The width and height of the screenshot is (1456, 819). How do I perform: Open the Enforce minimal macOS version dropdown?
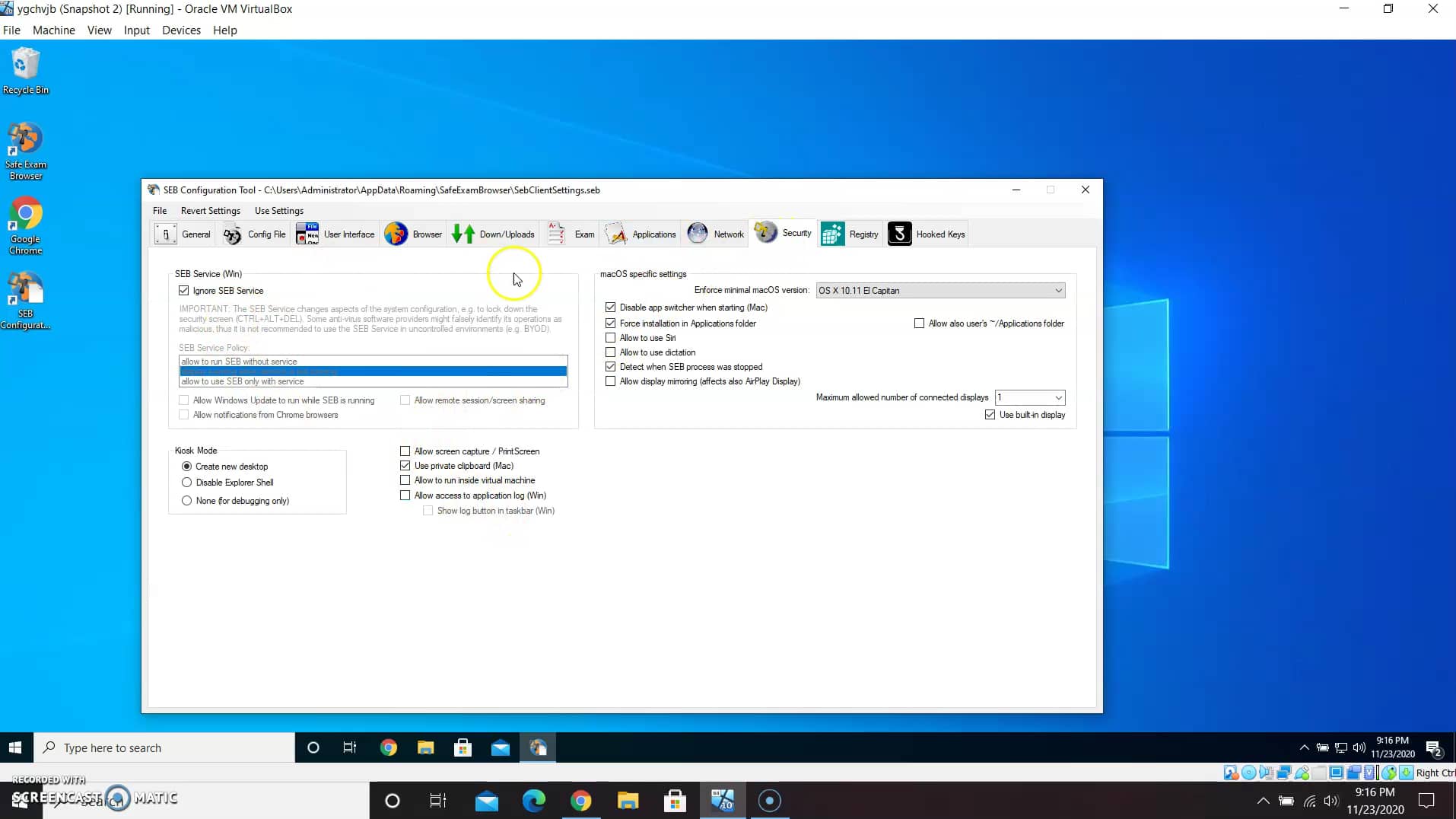click(1058, 290)
